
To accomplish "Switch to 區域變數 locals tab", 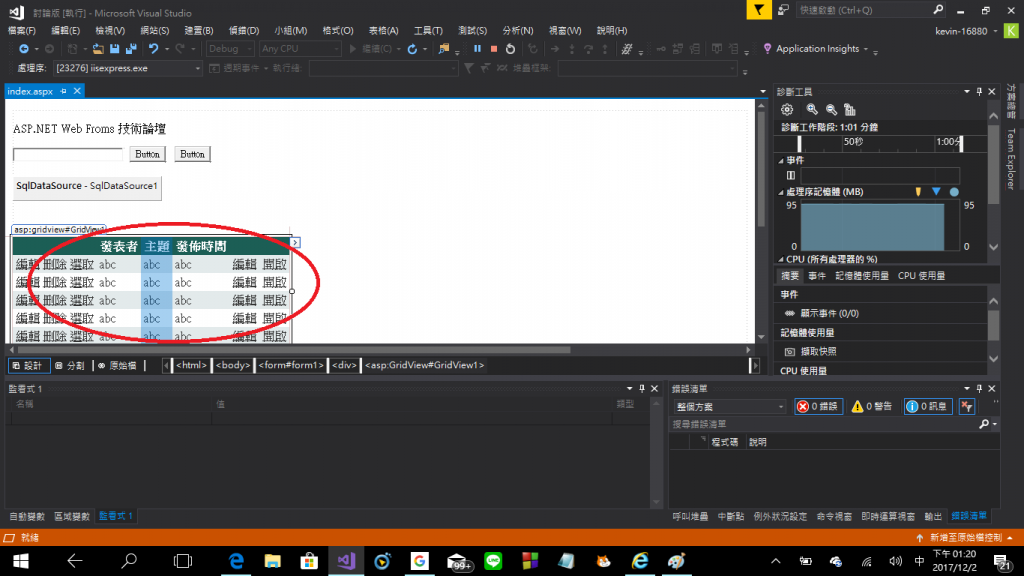I will click(x=72, y=517).
